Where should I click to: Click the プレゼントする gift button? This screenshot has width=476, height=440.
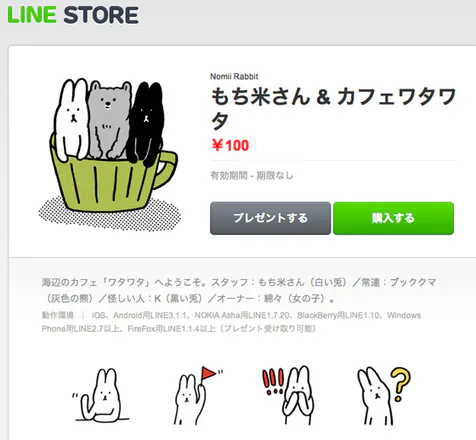click(270, 218)
